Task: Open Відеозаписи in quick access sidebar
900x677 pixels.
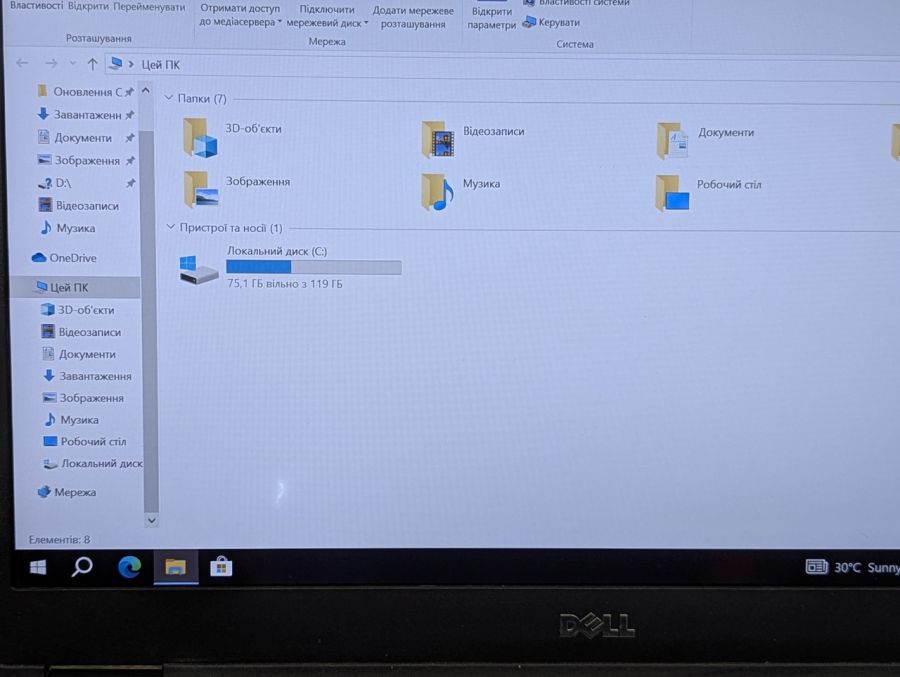Action: tap(79, 206)
